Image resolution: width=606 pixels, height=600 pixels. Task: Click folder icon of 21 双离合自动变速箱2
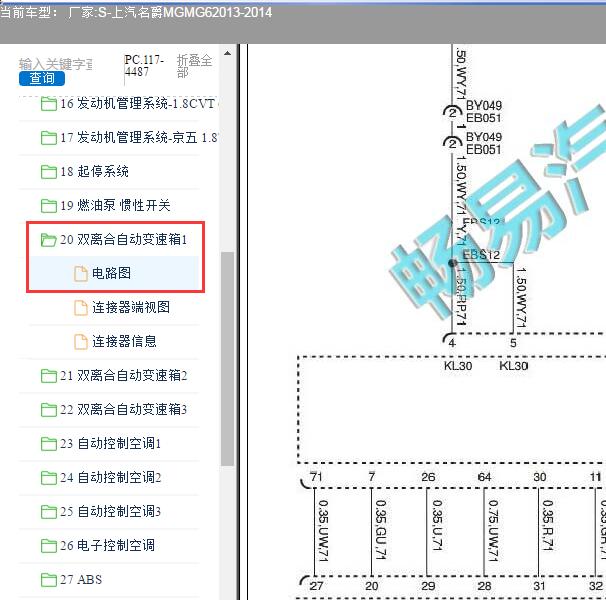pyautogui.click(x=48, y=376)
